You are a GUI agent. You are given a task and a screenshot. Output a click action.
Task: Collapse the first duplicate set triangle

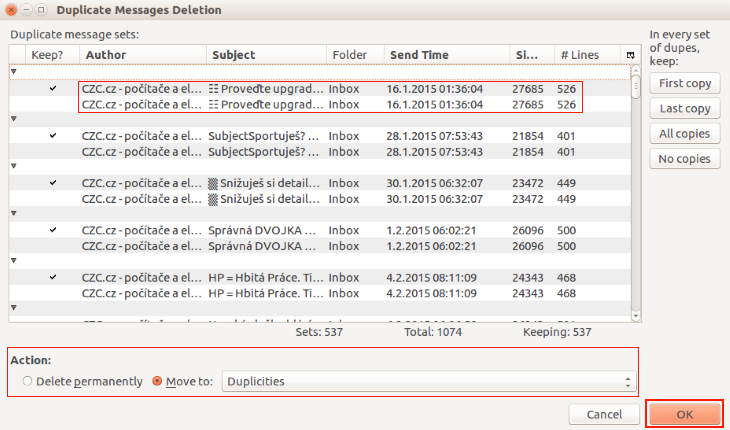[14, 72]
